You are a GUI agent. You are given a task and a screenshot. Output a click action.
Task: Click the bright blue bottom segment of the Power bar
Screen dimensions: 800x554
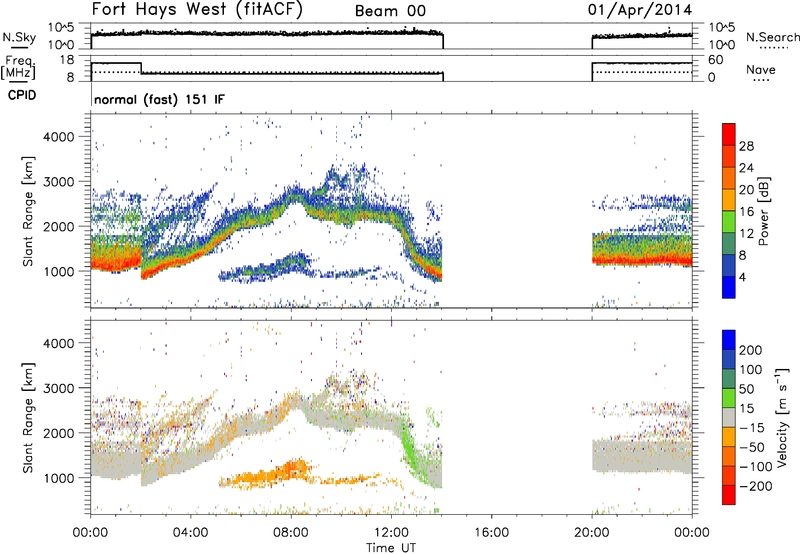(729, 287)
